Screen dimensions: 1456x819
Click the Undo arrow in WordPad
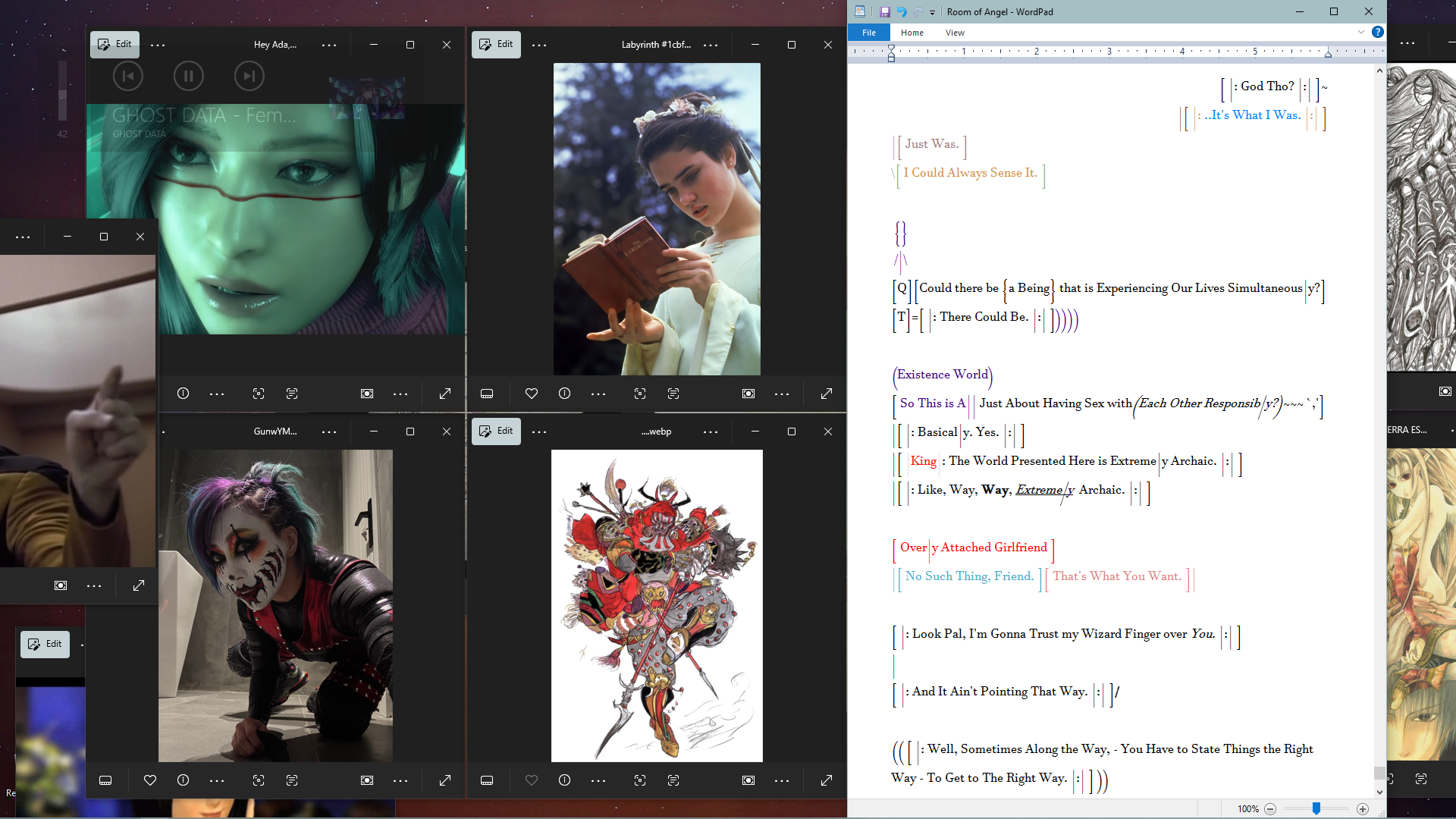pyautogui.click(x=902, y=11)
